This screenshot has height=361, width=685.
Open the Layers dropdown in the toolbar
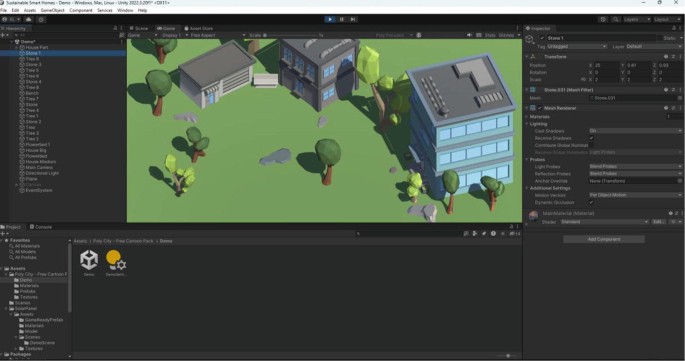(x=637, y=19)
